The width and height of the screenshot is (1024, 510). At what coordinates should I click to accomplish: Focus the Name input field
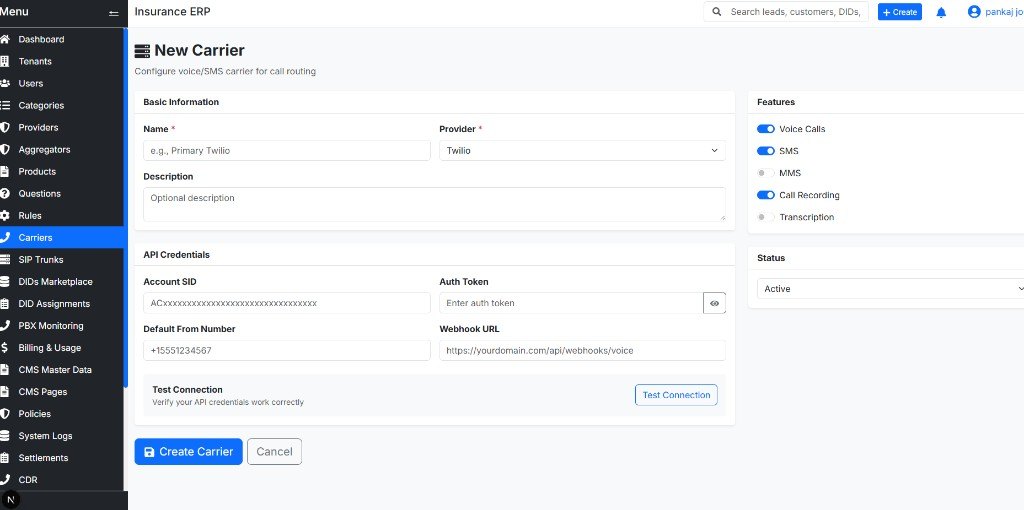pos(287,150)
